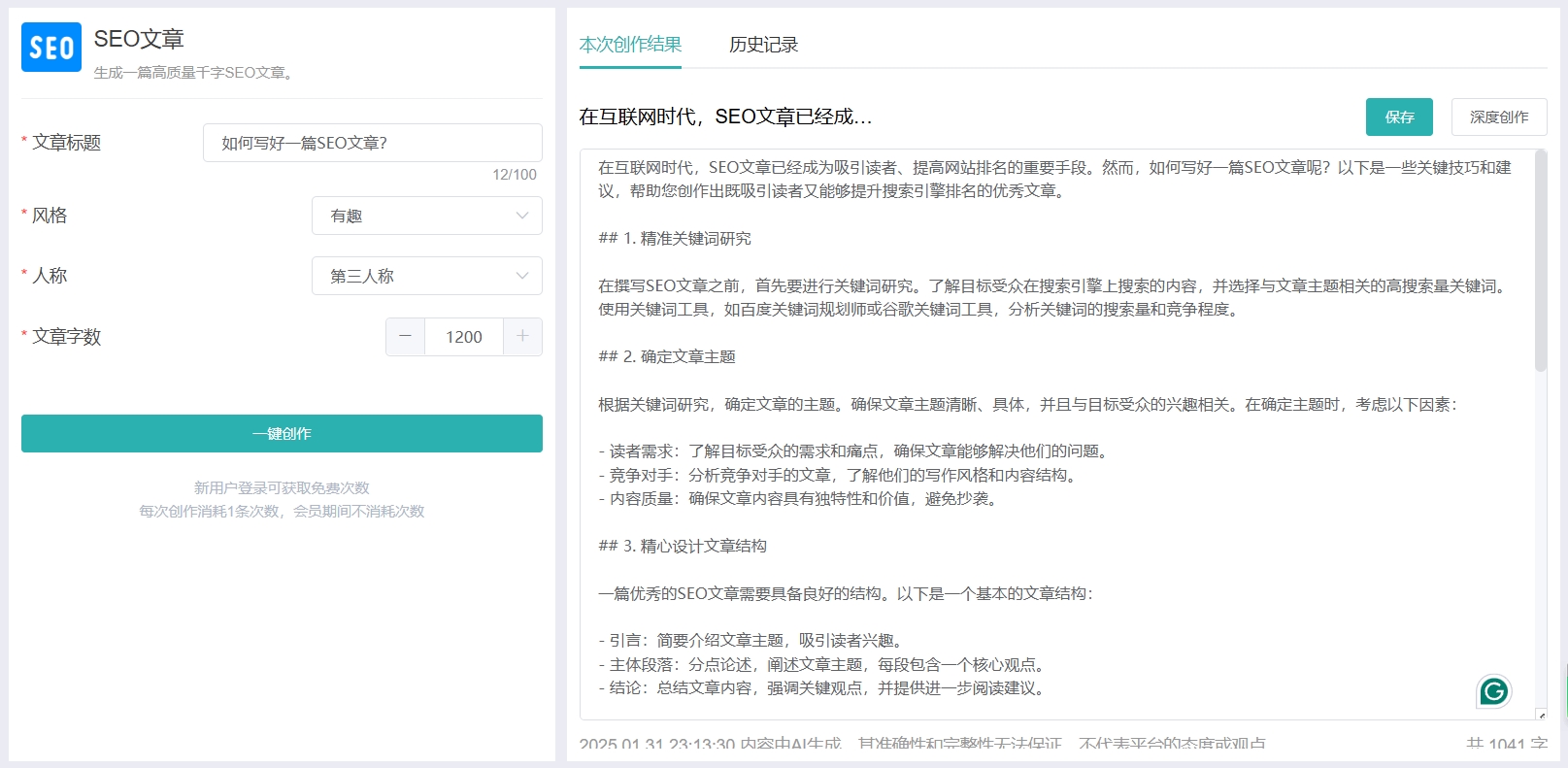Click the resize handle of text area

(x=1542, y=715)
